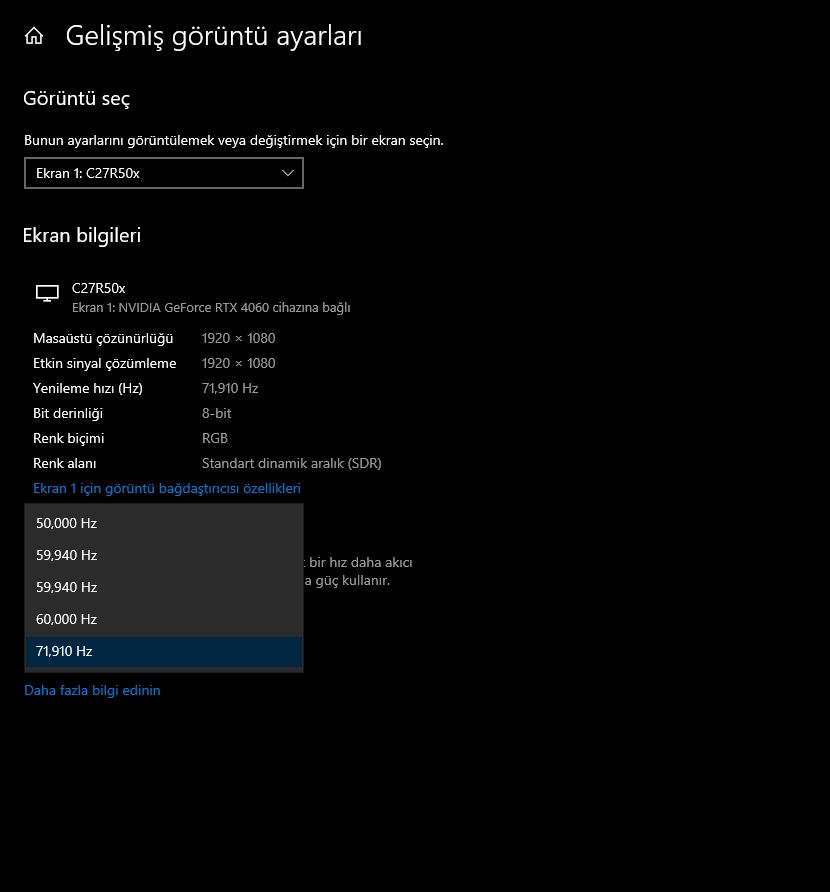830x892 pixels.
Task: Open Ekran 1 için görüntü bağdaştırıcısı özellikleri link
Action: 167,489
